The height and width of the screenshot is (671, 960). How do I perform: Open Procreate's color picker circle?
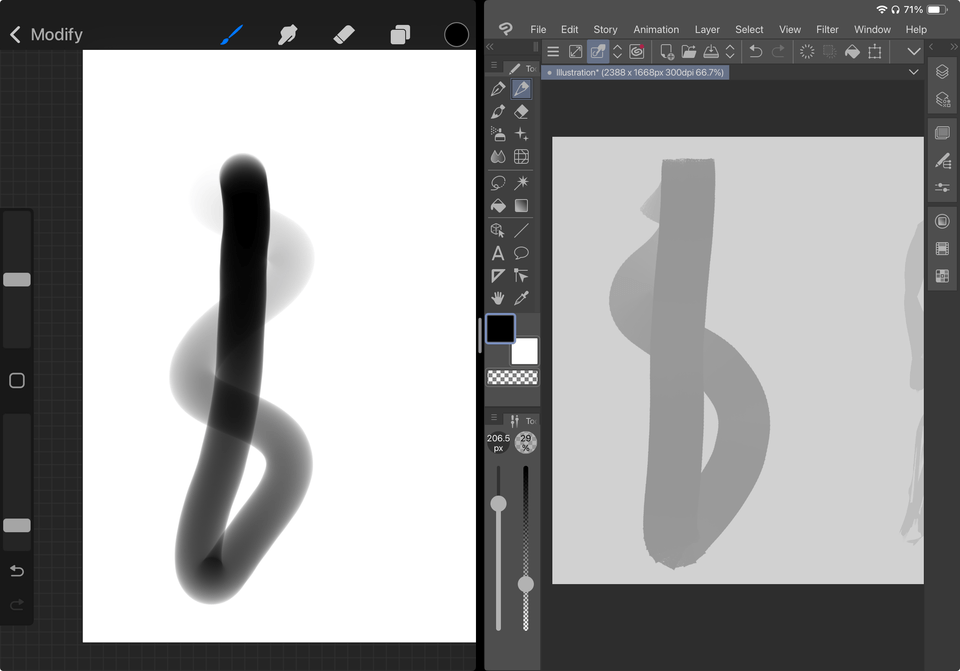(x=456, y=33)
